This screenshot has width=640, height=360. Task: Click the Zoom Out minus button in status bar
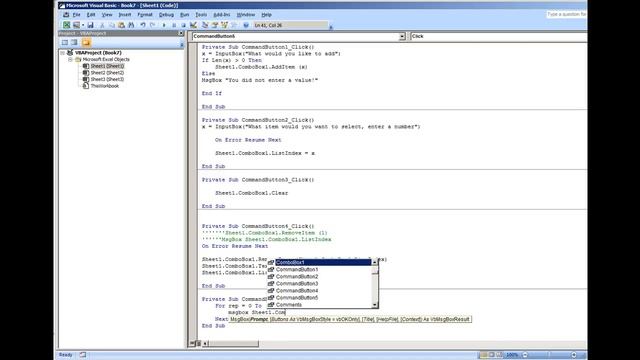pos(525,355)
